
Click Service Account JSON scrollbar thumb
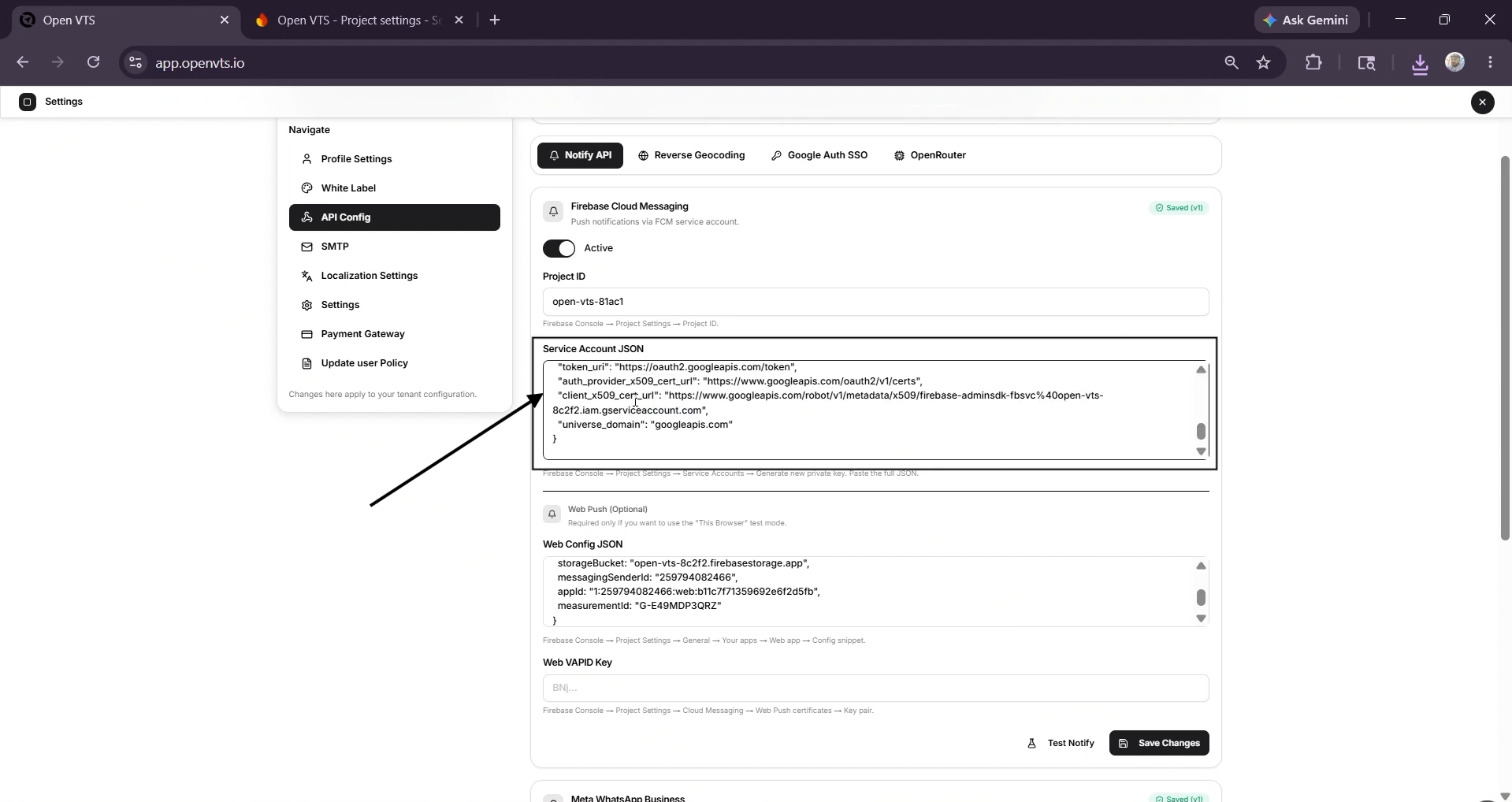click(1201, 431)
